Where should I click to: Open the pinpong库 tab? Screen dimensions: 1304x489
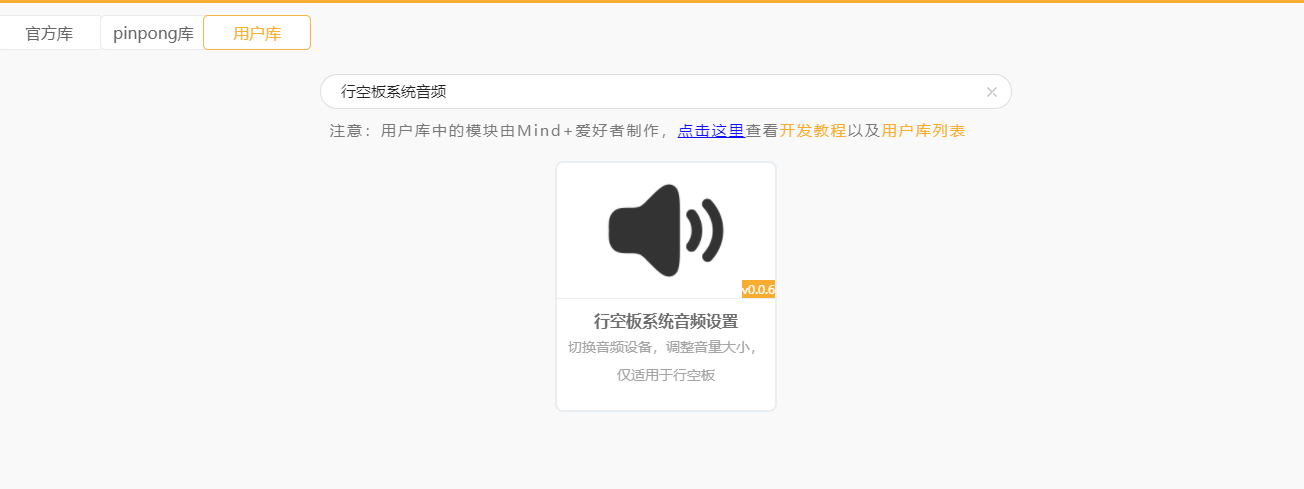point(152,33)
